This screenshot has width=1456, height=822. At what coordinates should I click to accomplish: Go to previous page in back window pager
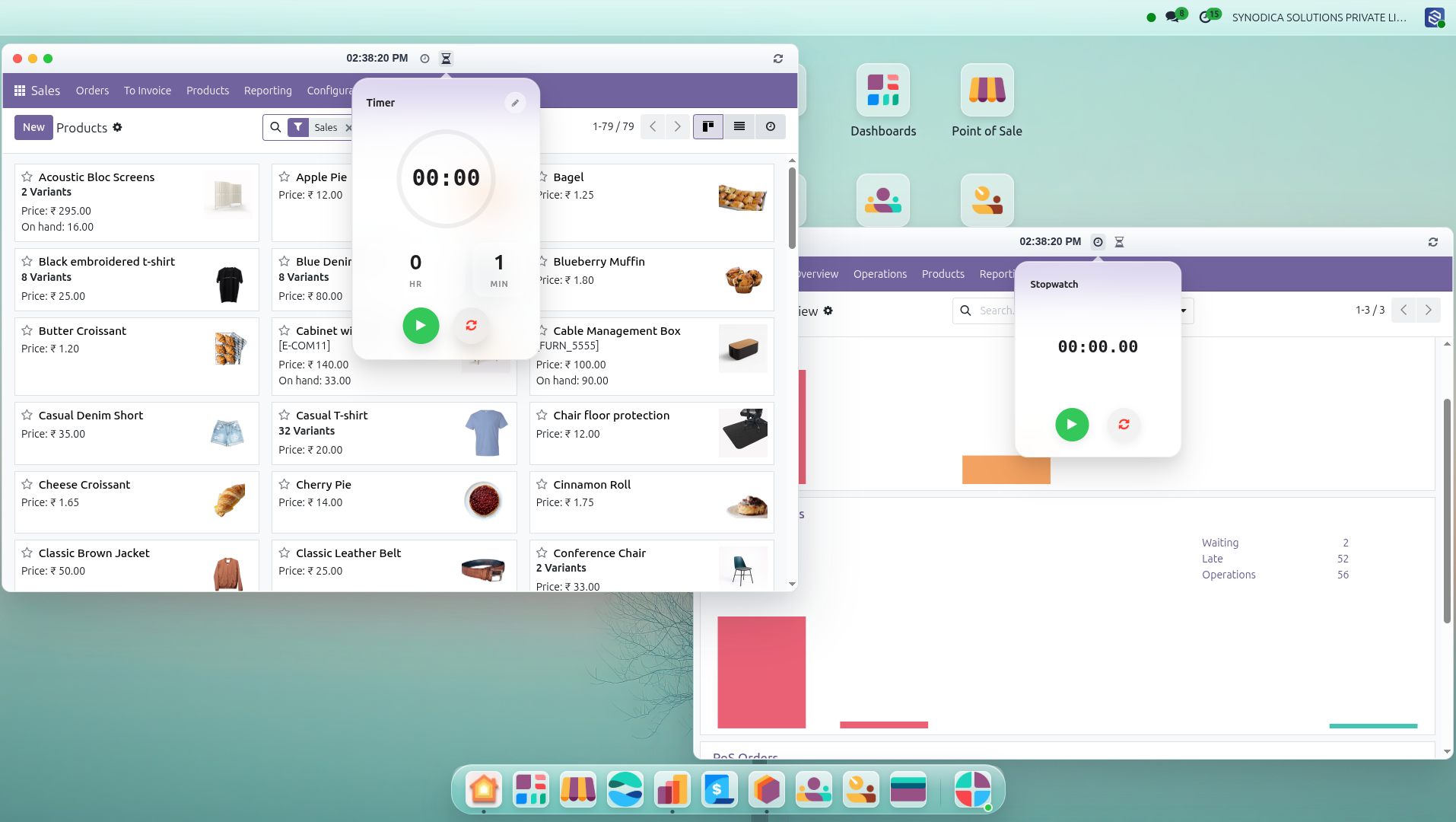1404,310
